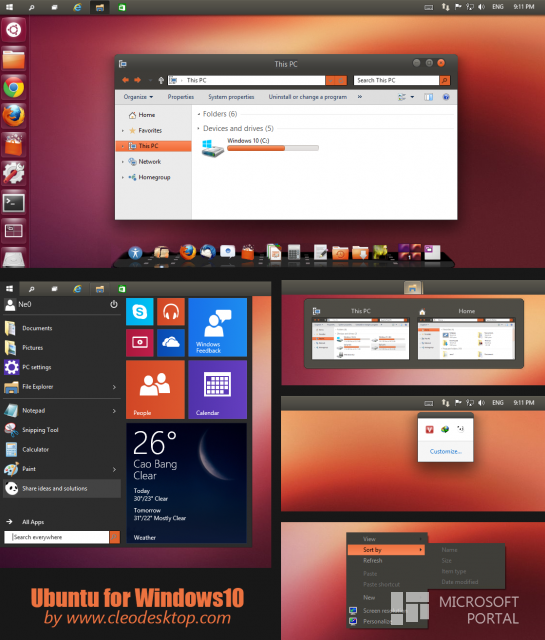
Task: Launch Google Chrome from the left launcher
Action: coord(13,87)
